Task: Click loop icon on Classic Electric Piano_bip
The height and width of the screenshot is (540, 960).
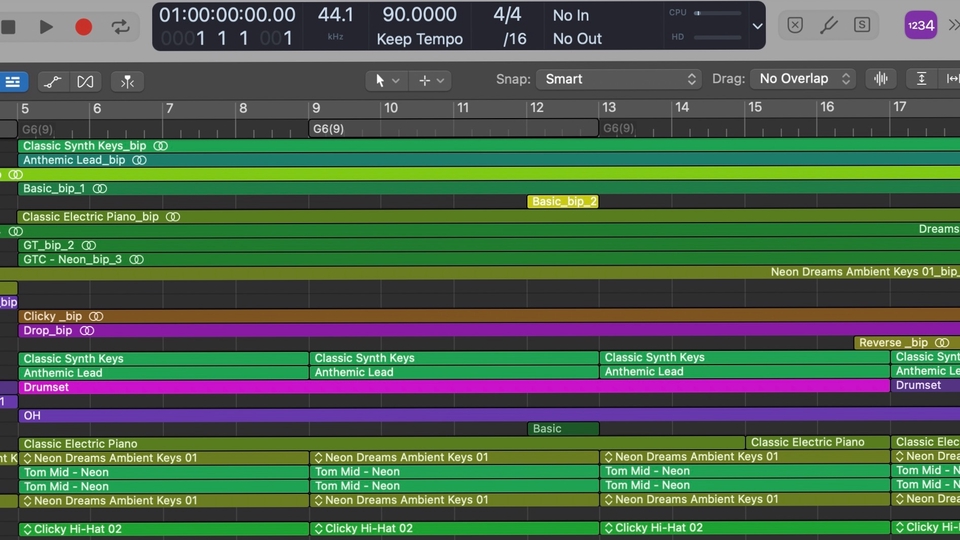Action: 173,217
